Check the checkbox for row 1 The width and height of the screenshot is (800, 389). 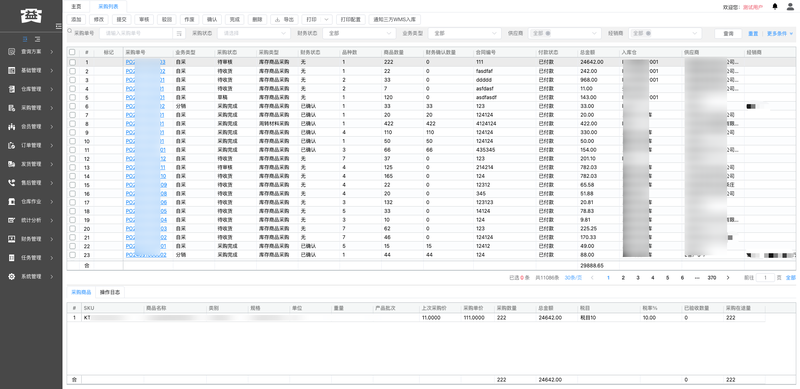pos(72,62)
